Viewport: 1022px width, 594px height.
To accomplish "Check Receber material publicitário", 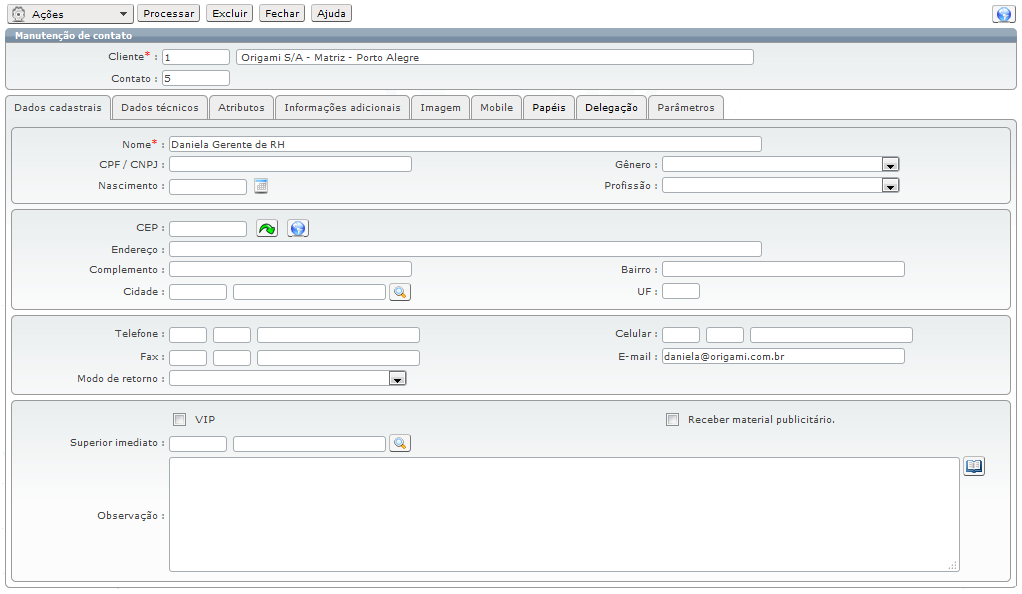I will tap(672, 419).
